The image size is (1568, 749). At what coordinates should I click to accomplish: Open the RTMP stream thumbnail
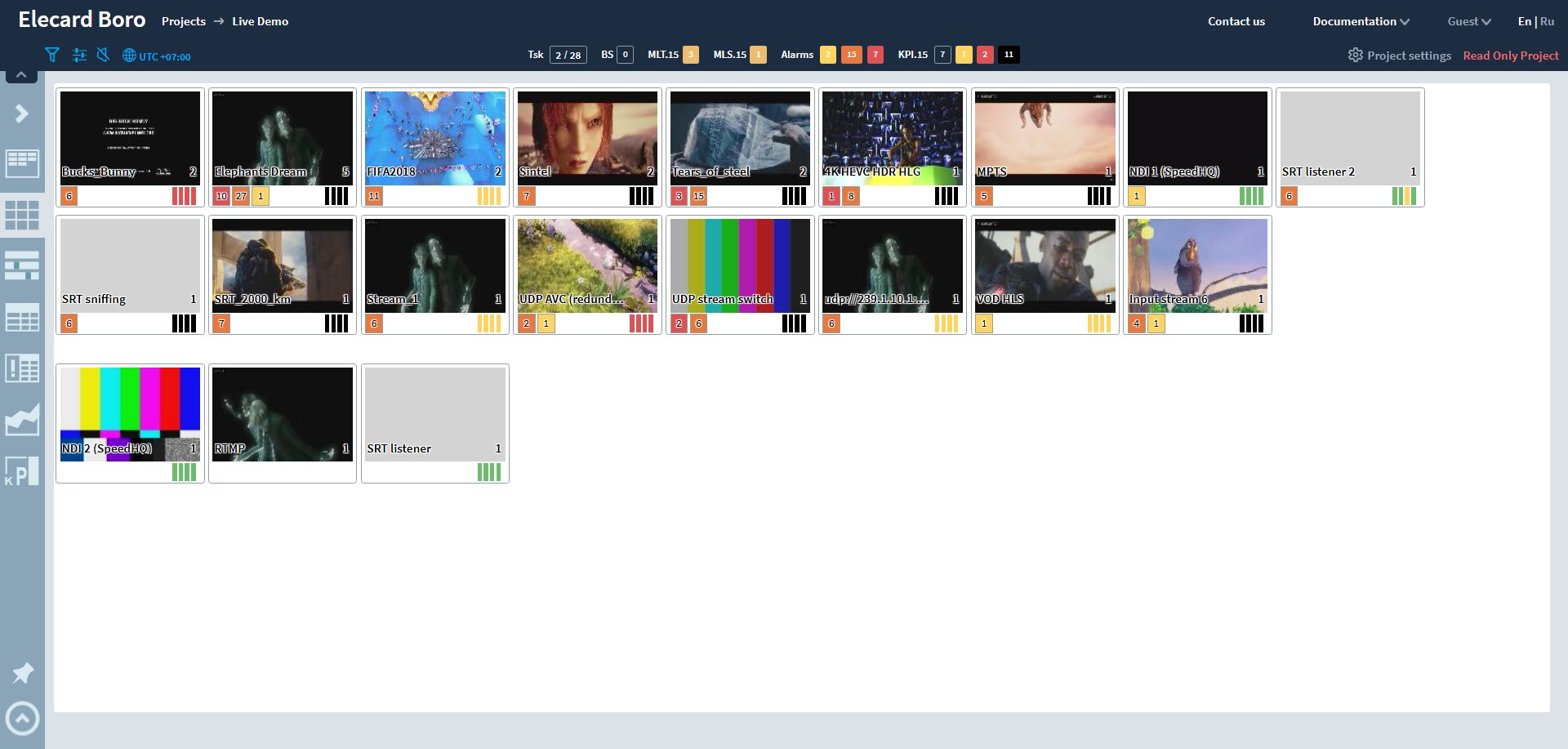(x=283, y=414)
